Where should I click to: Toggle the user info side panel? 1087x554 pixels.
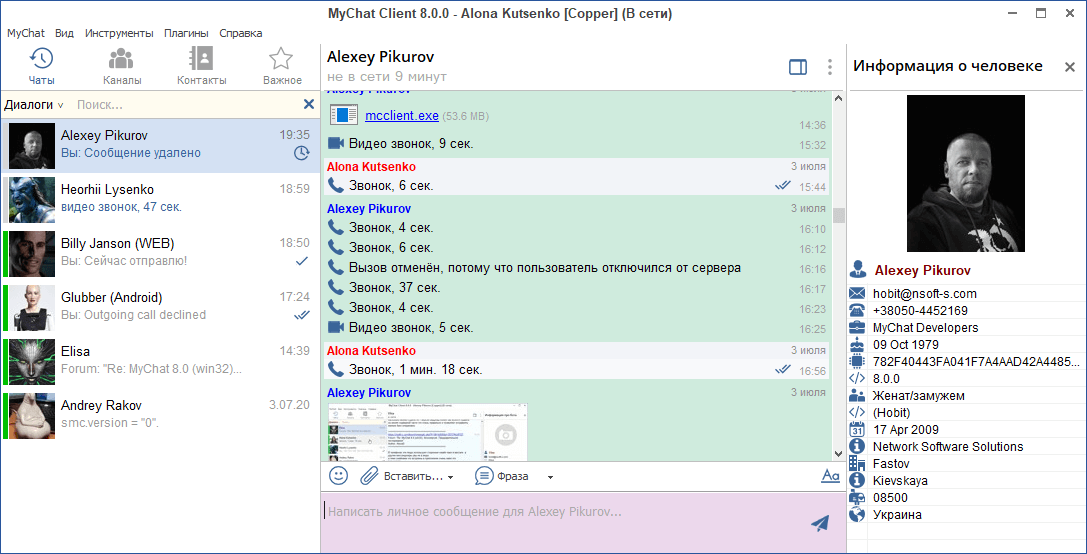(x=797, y=67)
